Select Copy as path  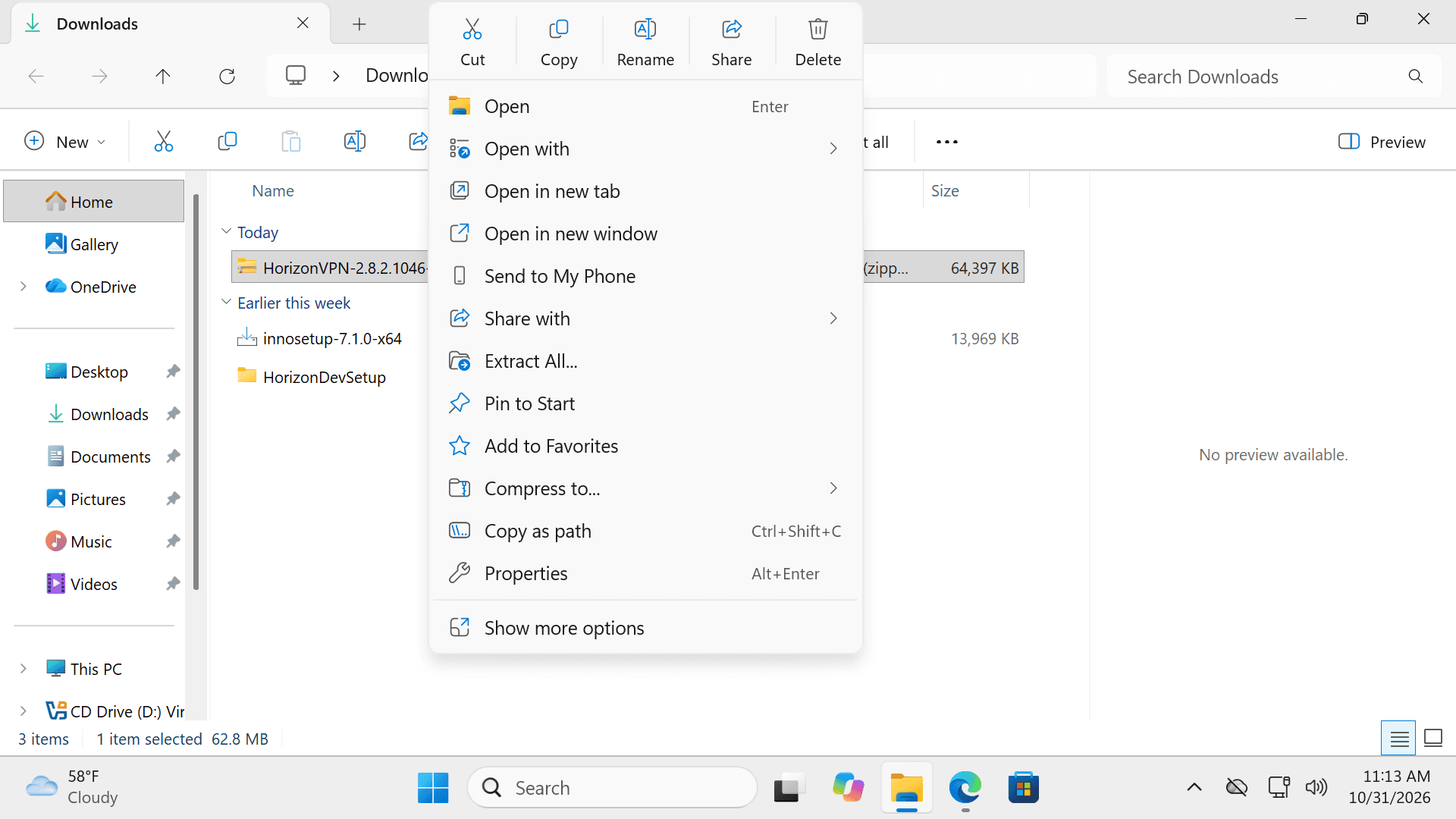point(645,532)
